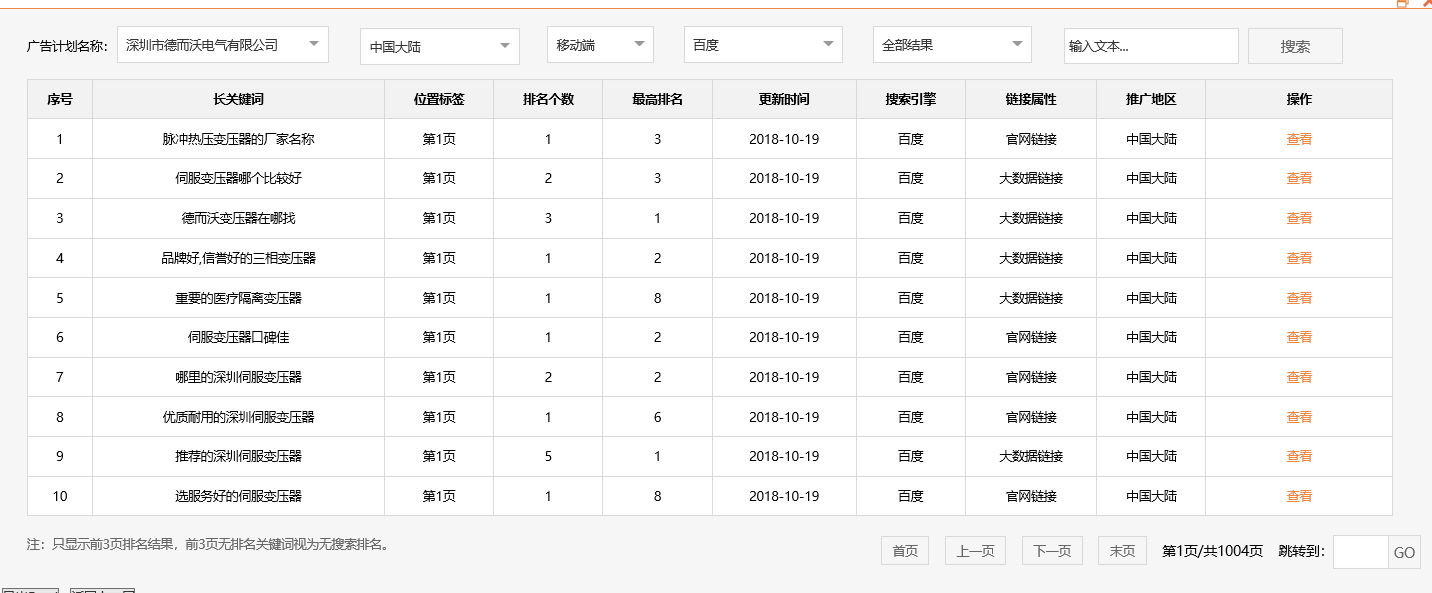Open 查看 link for 重要的医疗隔离变压器
1432x593 pixels.
click(1299, 297)
